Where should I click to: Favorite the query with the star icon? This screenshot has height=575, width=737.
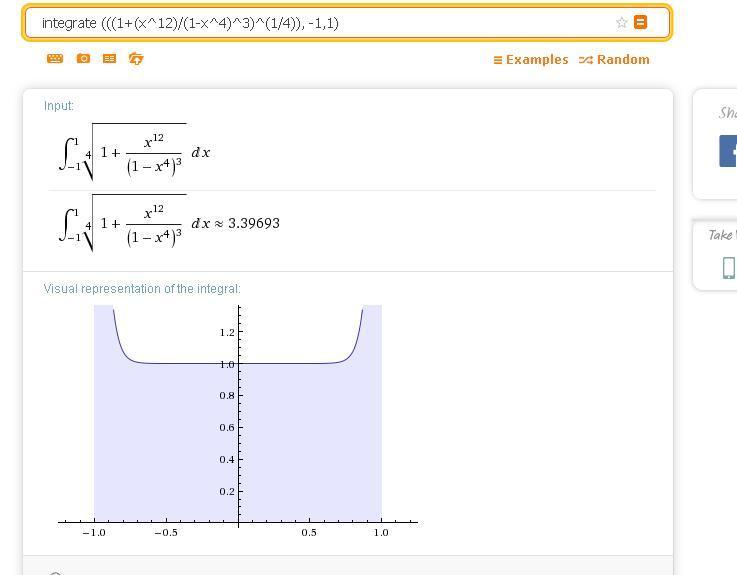622,23
